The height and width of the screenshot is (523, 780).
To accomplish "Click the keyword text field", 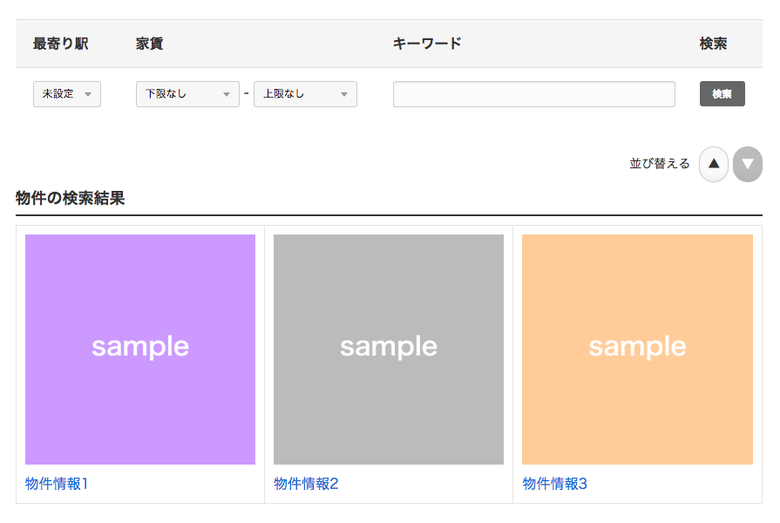I will [534, 94].
